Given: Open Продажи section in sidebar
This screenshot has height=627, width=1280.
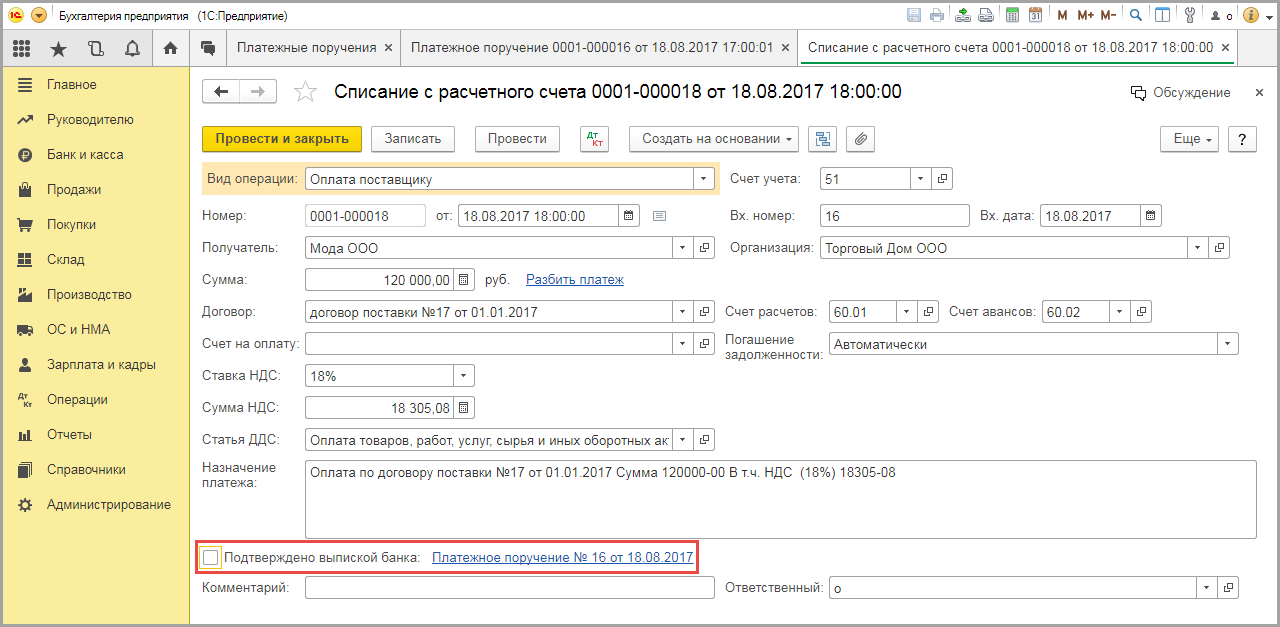Looking at the screenshot, I should pyautogui.click(x=74, y=190).
